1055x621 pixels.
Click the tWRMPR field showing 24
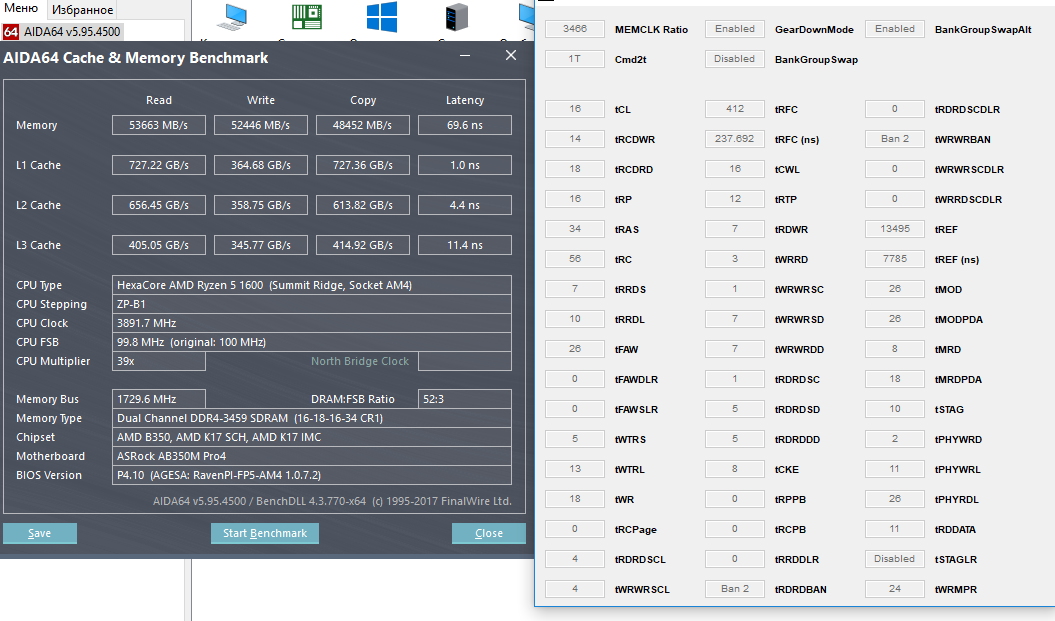click(x=895, y=589)
